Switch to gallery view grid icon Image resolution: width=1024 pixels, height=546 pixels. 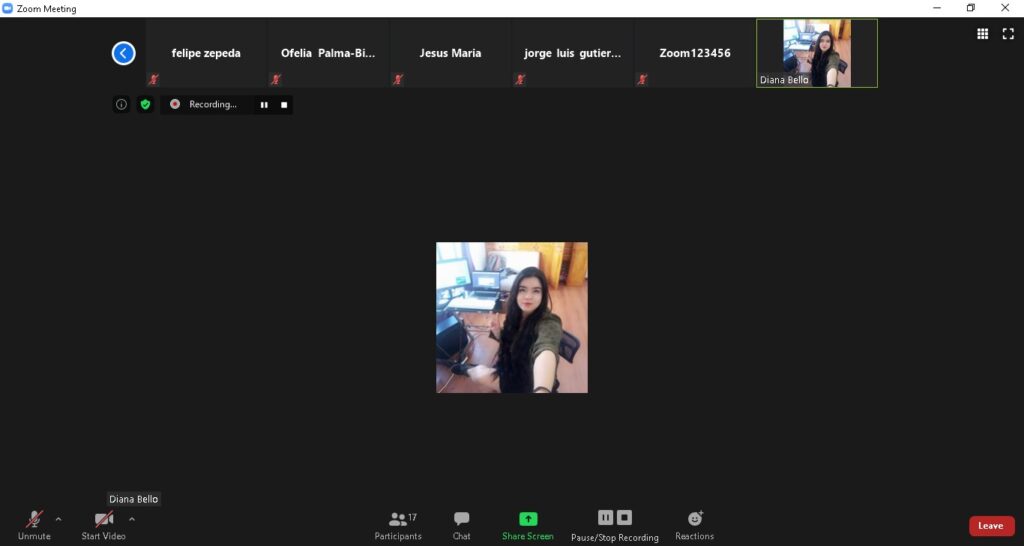click(982, 34)
